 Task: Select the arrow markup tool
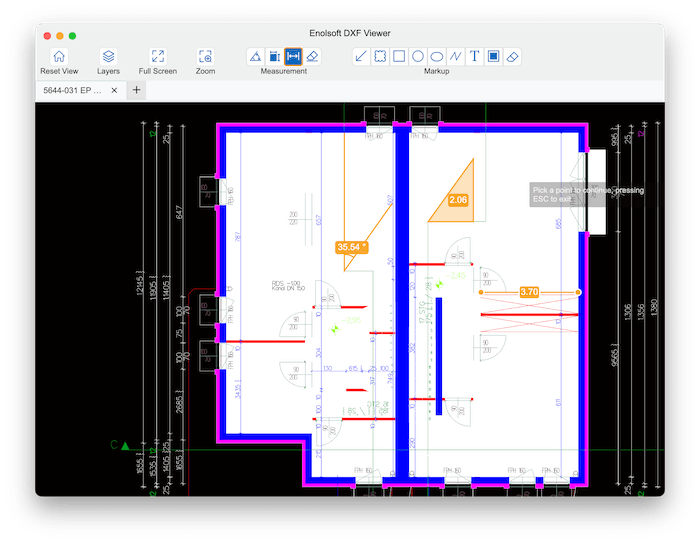click(361, 56)
